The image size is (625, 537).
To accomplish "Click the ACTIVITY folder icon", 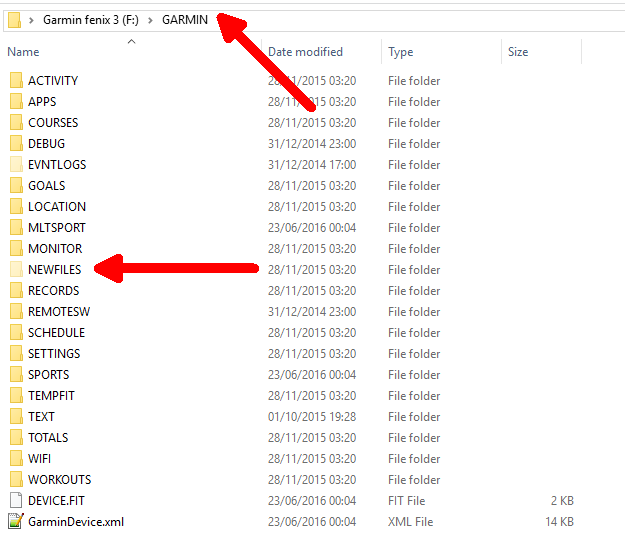I will pos(15,81).
